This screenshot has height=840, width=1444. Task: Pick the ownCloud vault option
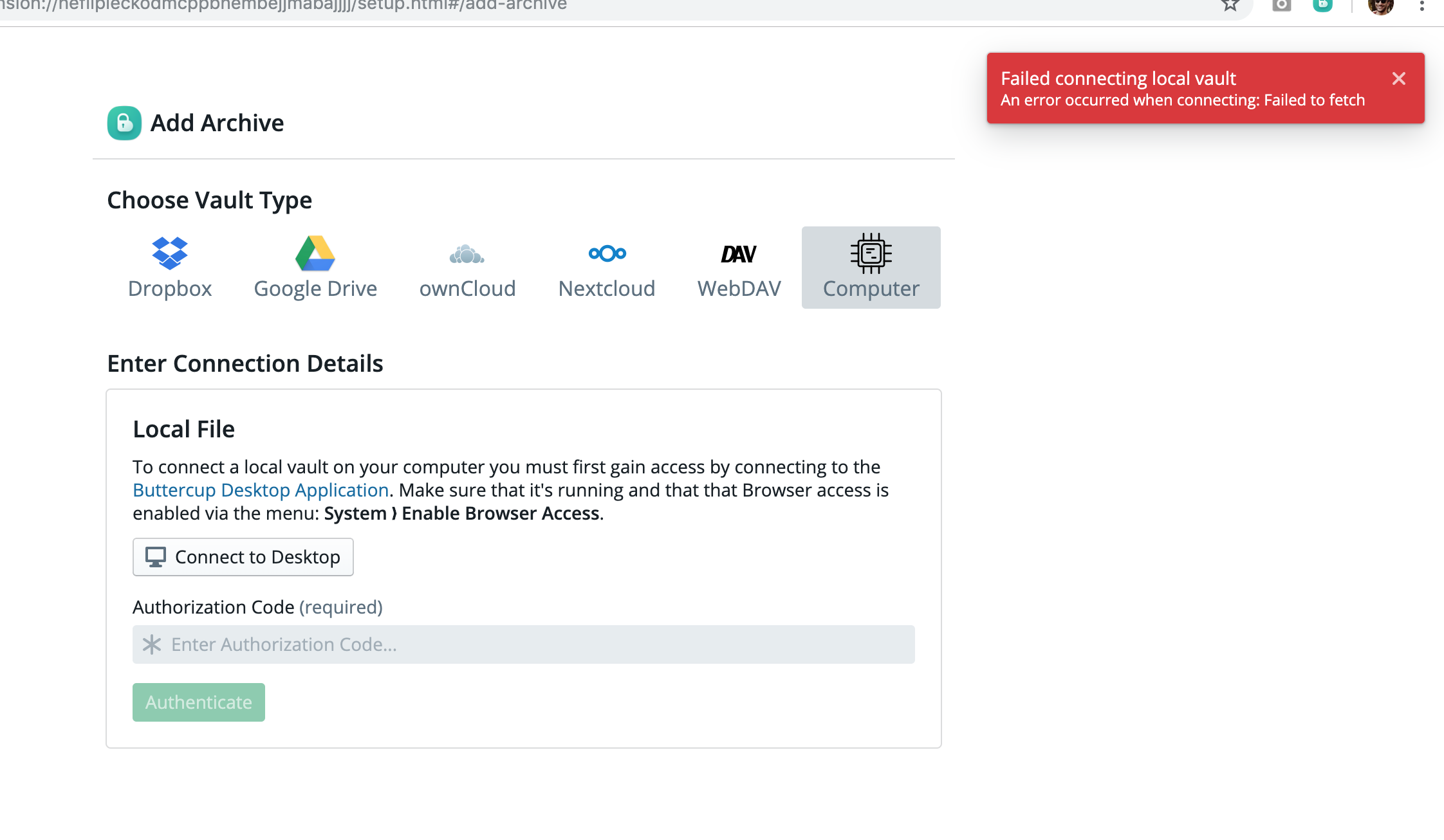click(467, 268)
